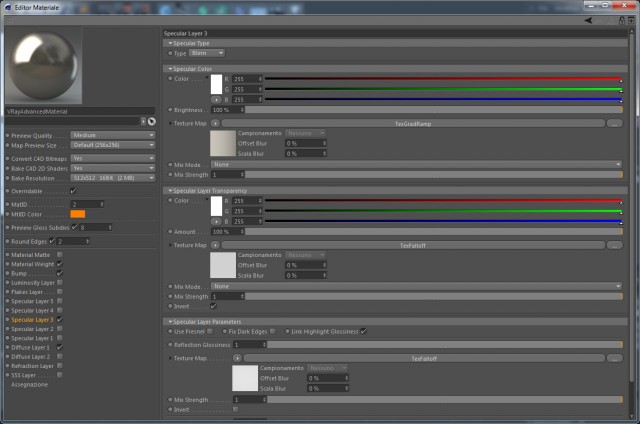Screen dimensions: 640x424
Task: Click the lock icon in the top bar
Action: point(622,20)
